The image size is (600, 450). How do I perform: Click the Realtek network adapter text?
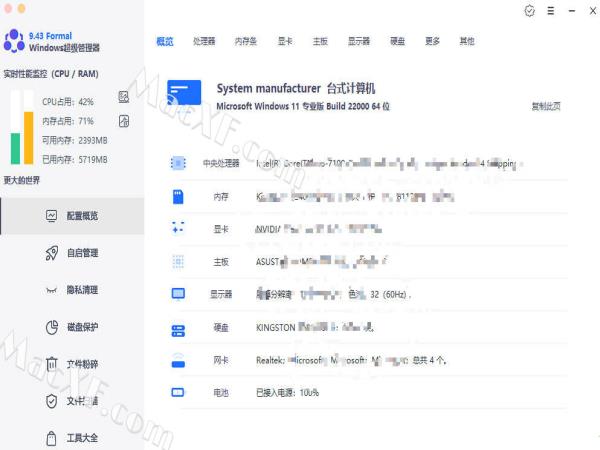351,360
